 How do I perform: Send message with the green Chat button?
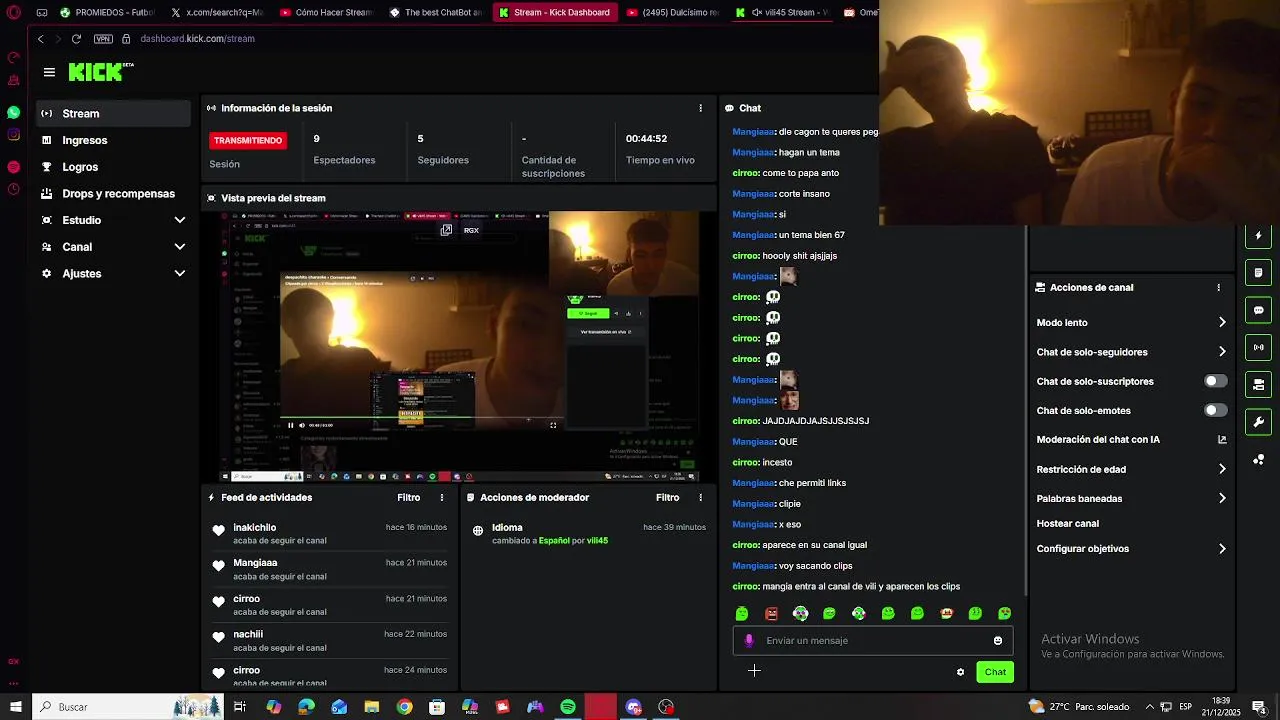[995, 672]
